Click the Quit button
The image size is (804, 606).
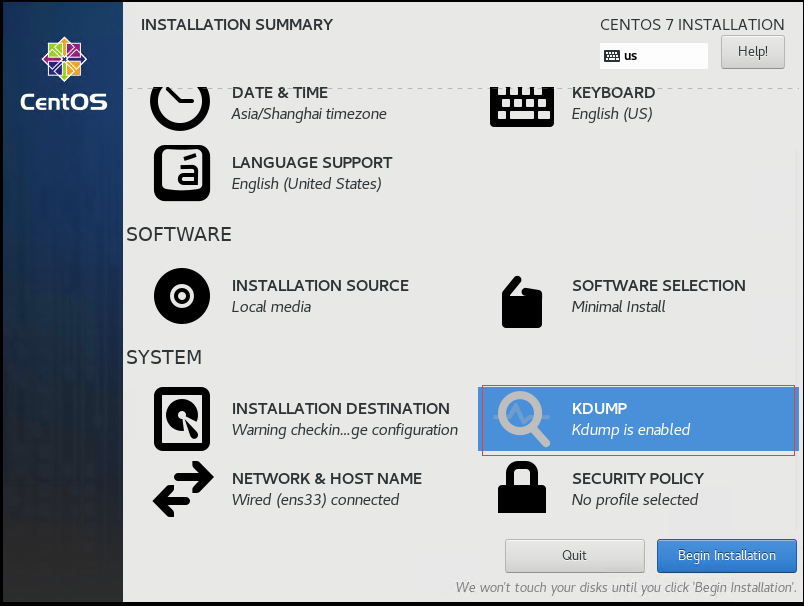(x=574, y=556)
